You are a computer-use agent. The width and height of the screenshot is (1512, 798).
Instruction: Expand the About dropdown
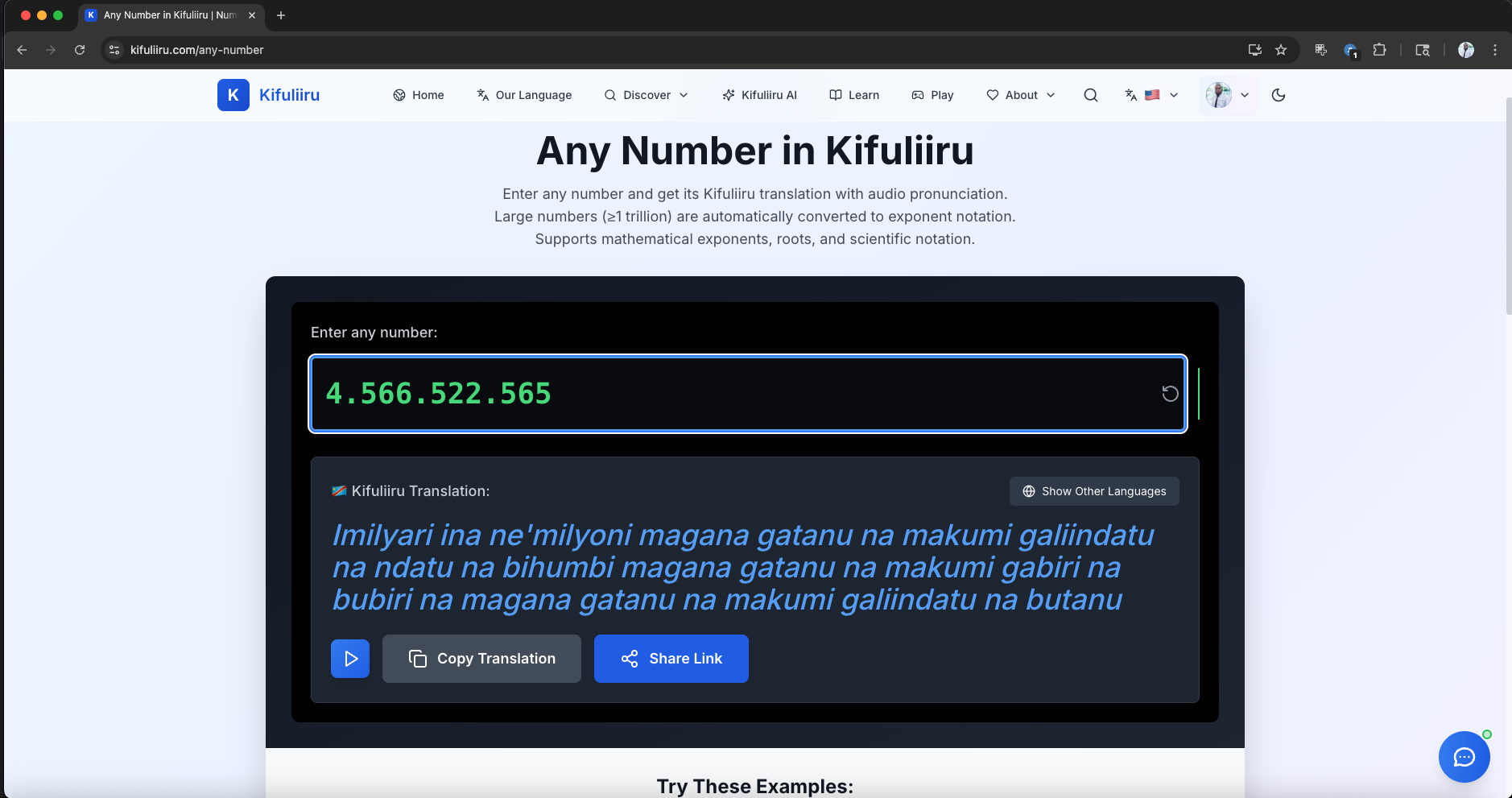coord(1020,95)
